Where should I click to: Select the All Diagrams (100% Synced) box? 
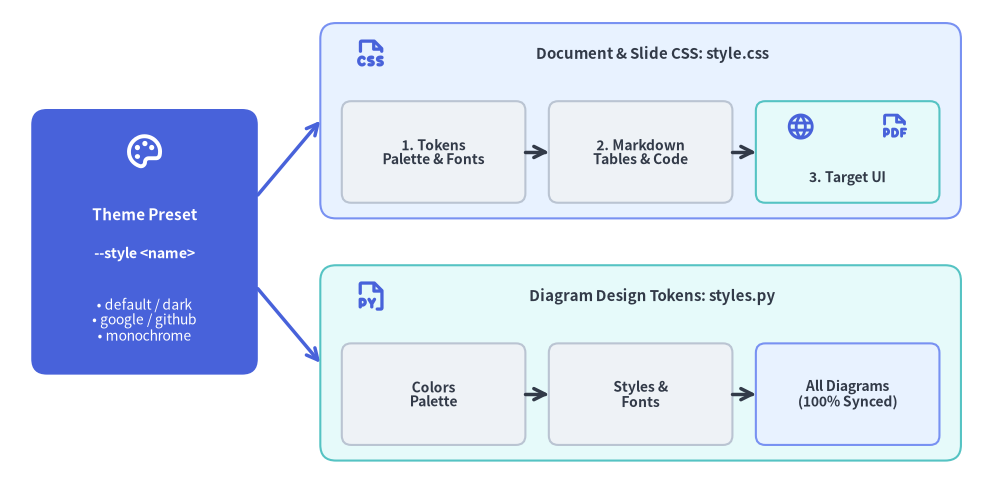tap(848, 394)
